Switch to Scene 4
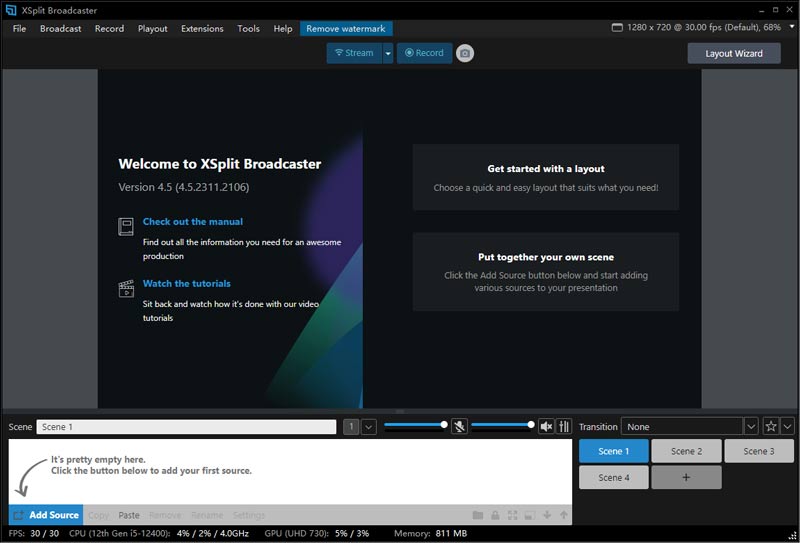This screenshot has height=543, width=800. tap(614, 478)
